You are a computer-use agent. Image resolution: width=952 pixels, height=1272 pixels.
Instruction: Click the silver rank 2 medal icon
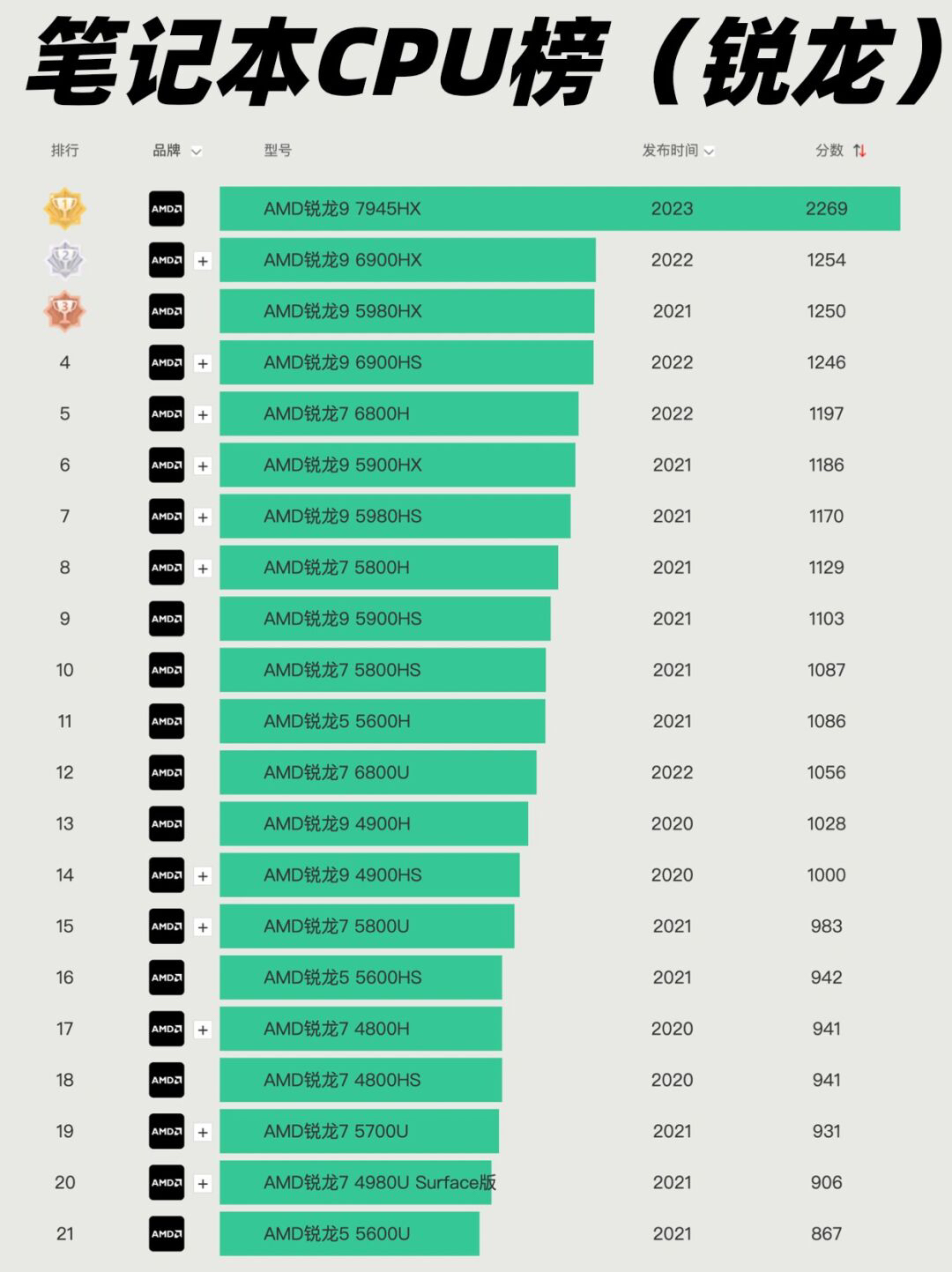pyautogui.click(x=64, y=260)
